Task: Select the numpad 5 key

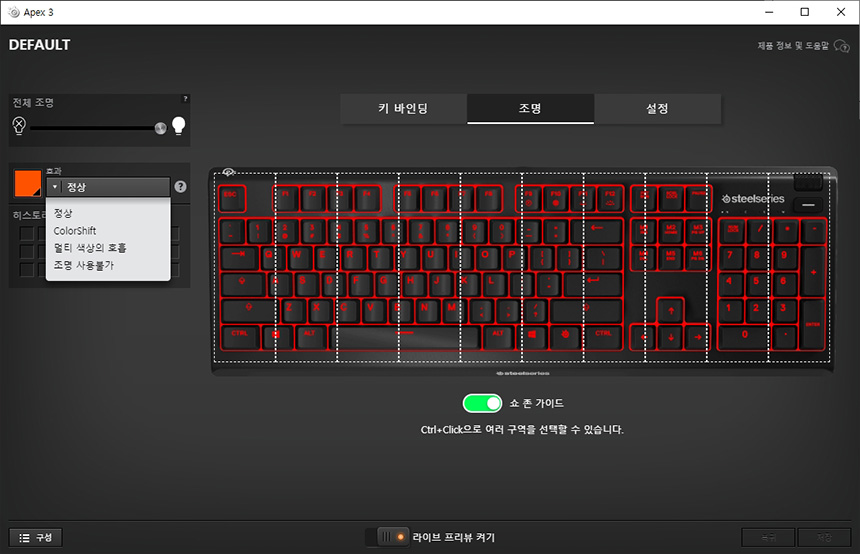Action: click(x=756, y=284)
